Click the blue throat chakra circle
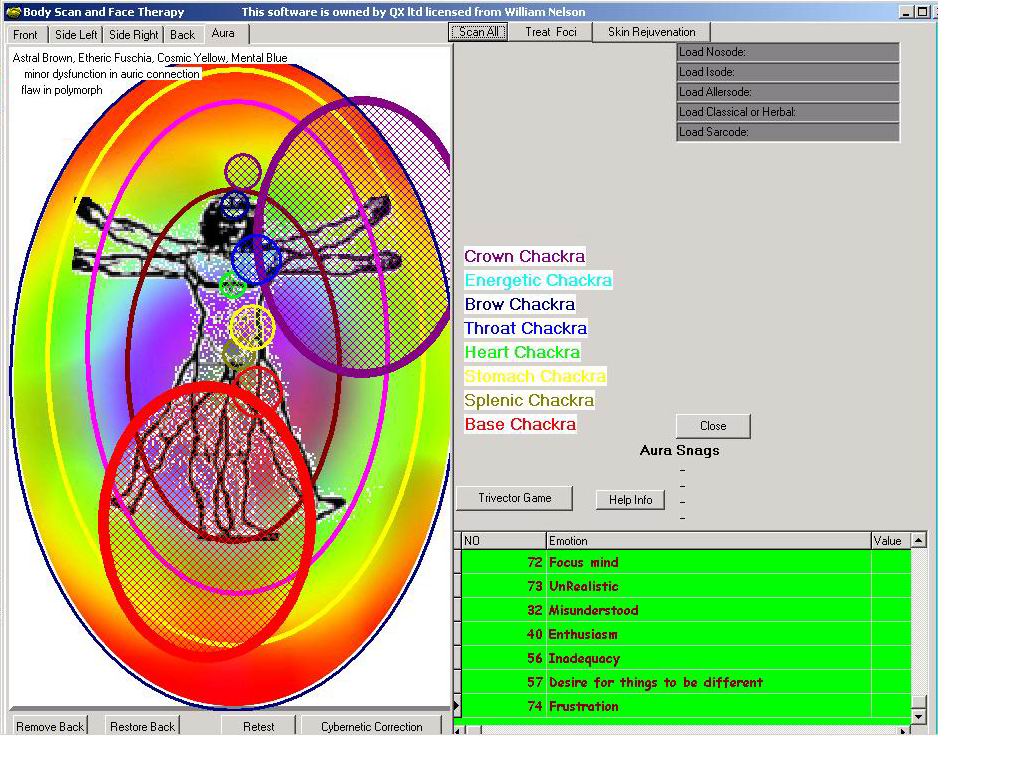This screenshot has height=768, width=1024. (x=256, y=259)
